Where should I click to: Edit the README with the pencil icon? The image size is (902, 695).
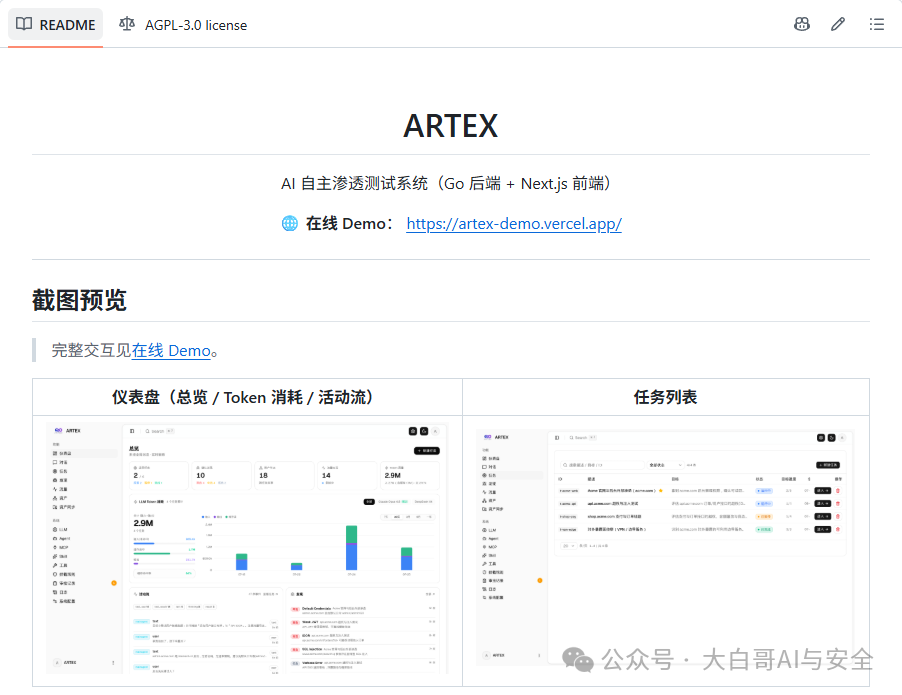point(838,24)
